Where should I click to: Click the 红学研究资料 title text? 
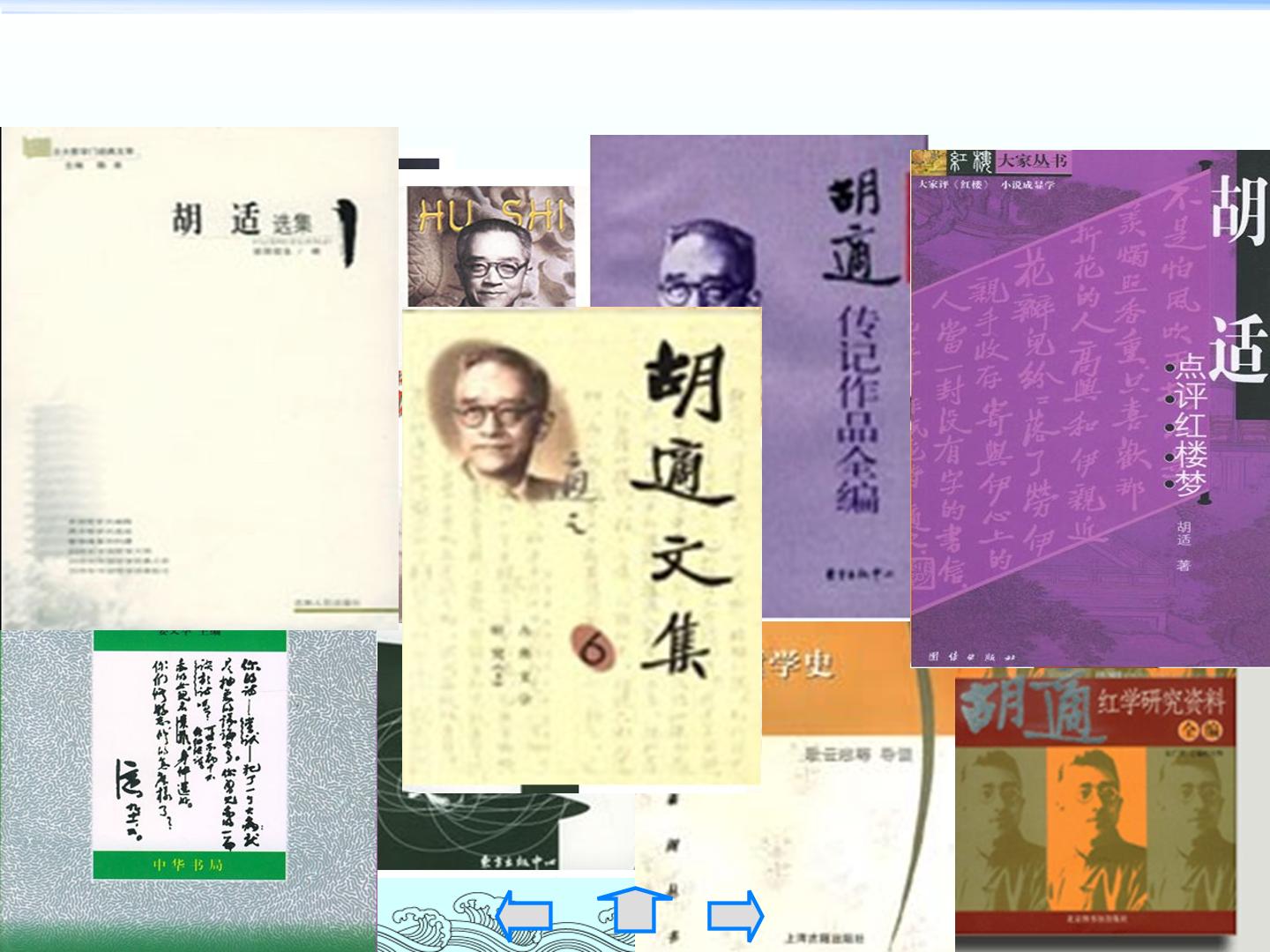click(x=1162, y=703)
